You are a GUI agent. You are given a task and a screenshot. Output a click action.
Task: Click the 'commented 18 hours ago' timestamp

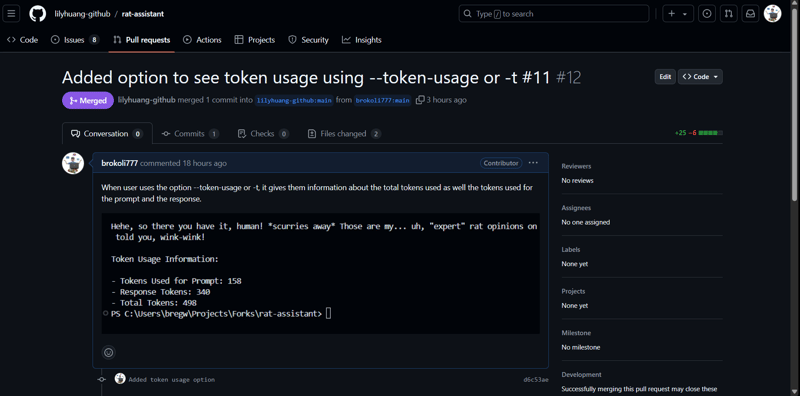(x=183, y=163)
